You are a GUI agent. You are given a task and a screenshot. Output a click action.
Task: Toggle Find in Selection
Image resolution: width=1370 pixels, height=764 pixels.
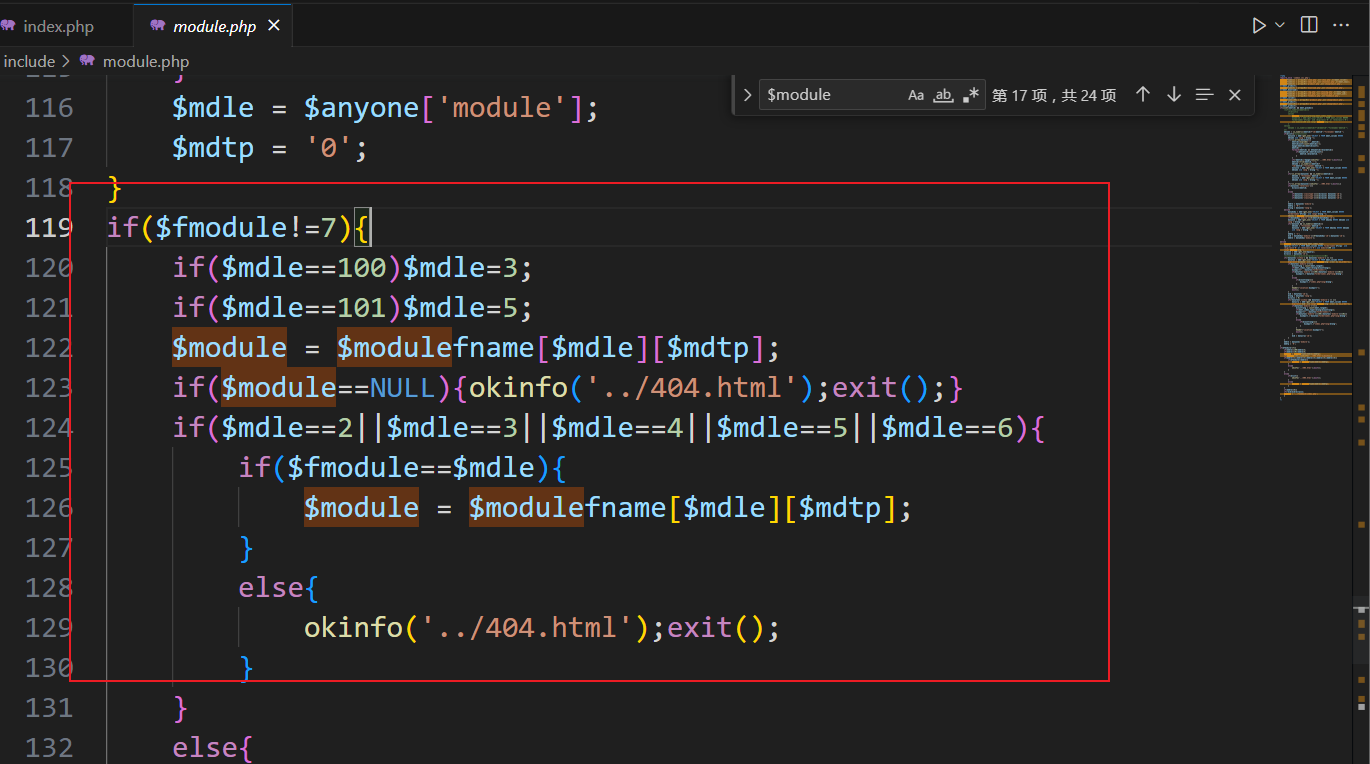1205,94
